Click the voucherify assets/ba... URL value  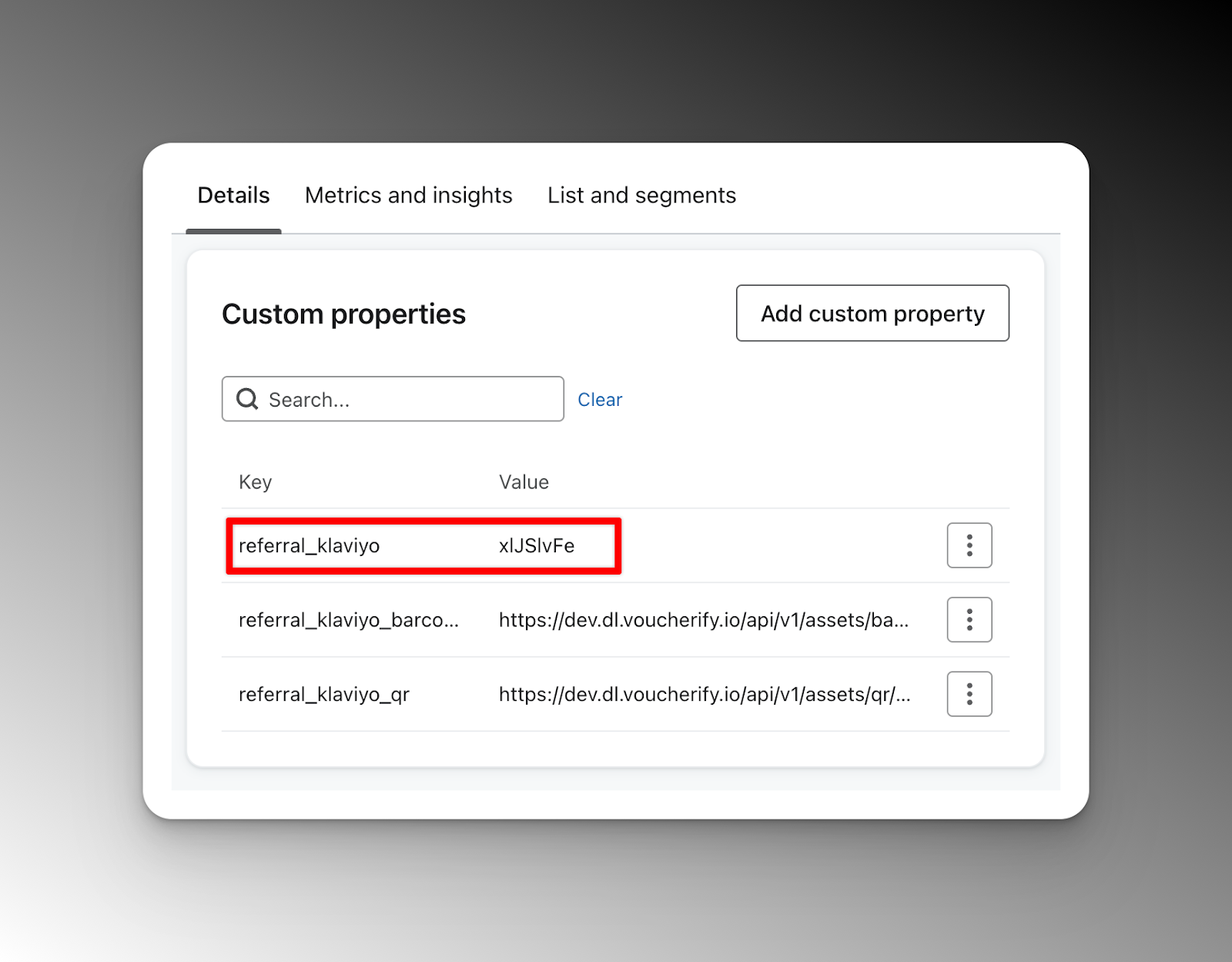[x=703, y=620]
